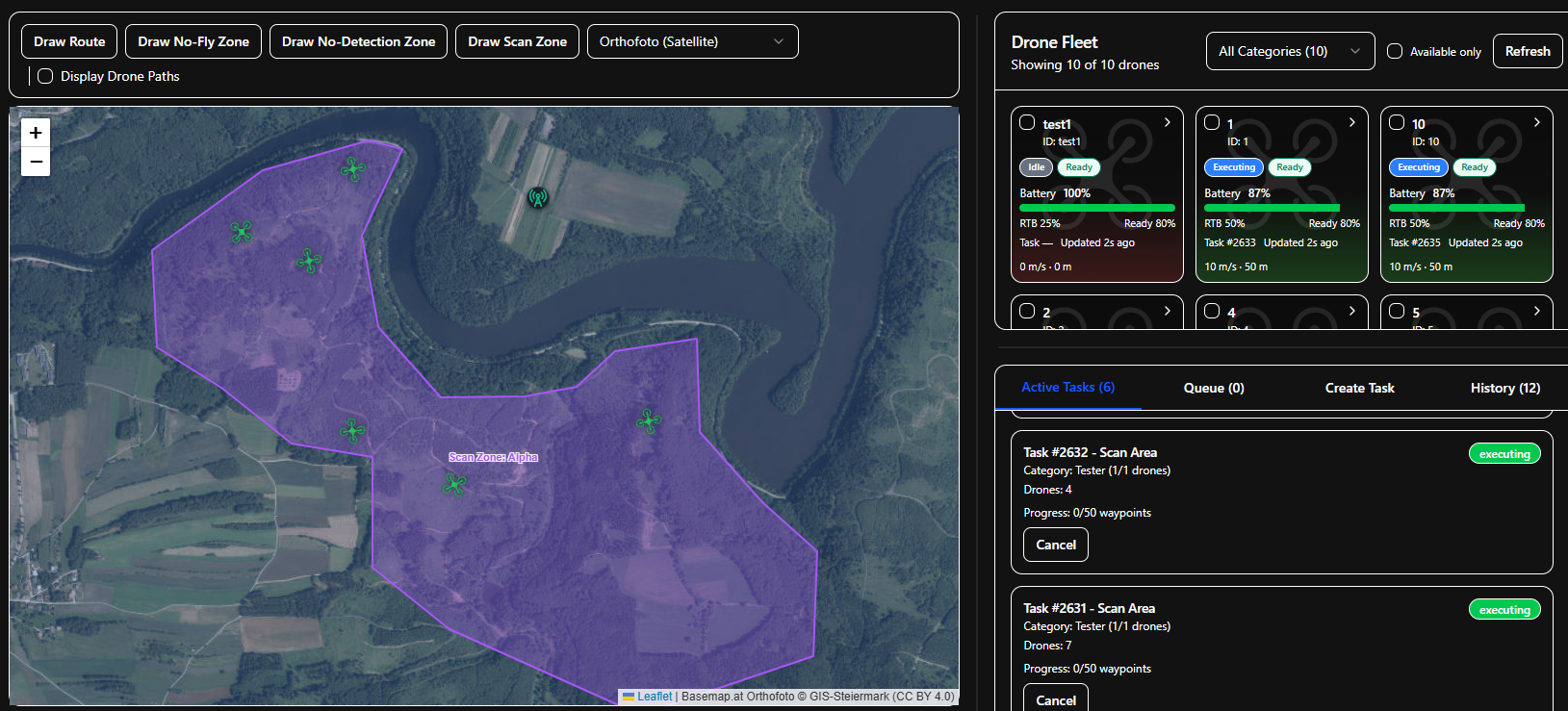Select the drone marker below Scan Zone Alpha label
This screenshot has width=1568, height=711.
click(454, 484)
